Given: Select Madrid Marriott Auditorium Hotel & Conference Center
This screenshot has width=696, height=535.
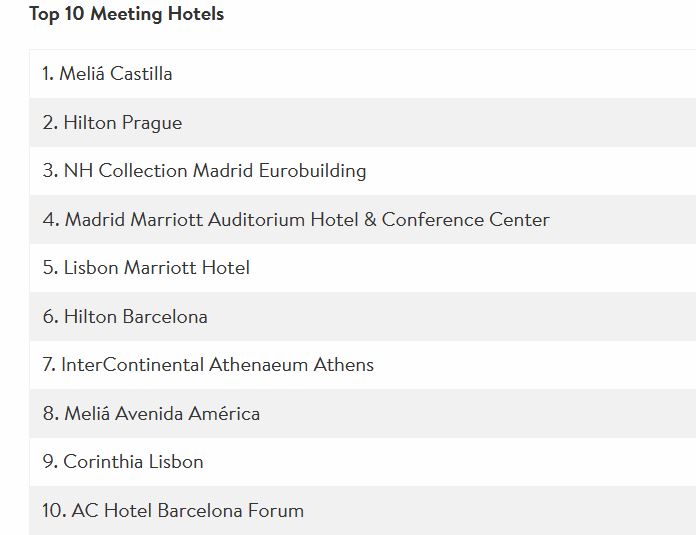Looking at the screenshot, I should [x=363, y=219].
